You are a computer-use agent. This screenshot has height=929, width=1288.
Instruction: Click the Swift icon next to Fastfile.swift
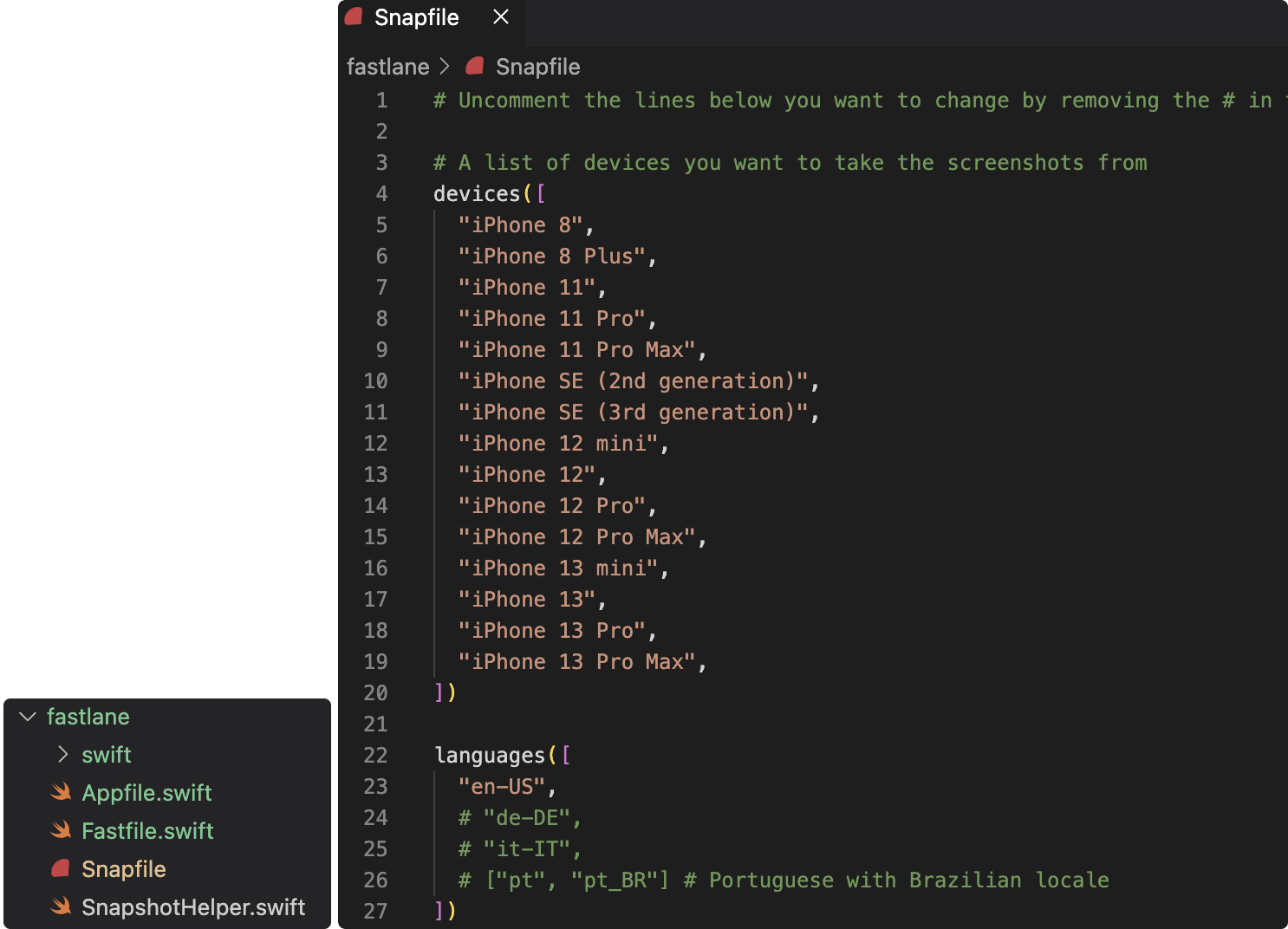click(x=61, y=830)
